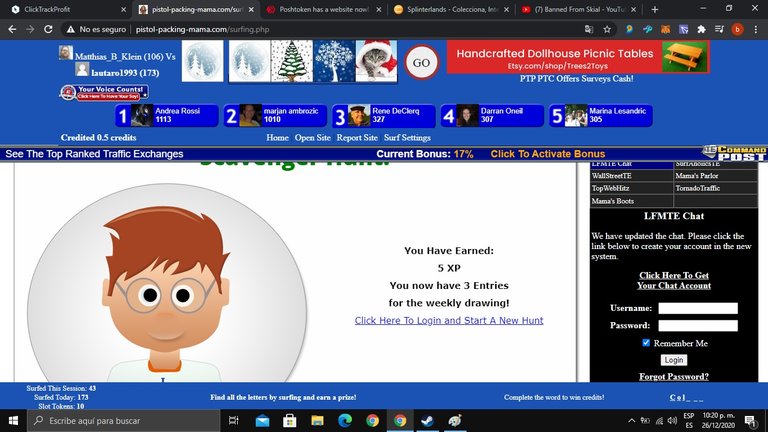Screen dimensions: 768x432
Task: Open the translate page icon
Action: click(x=589, y=29)
